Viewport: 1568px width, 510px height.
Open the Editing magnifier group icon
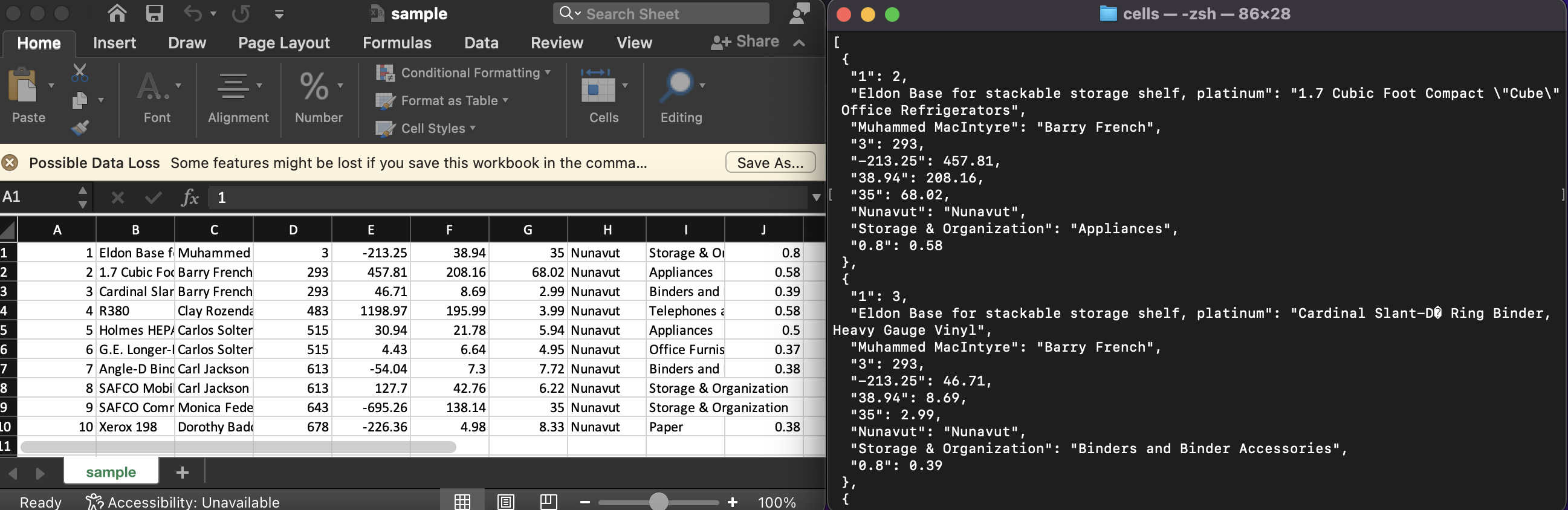click(x=680, y=85)
